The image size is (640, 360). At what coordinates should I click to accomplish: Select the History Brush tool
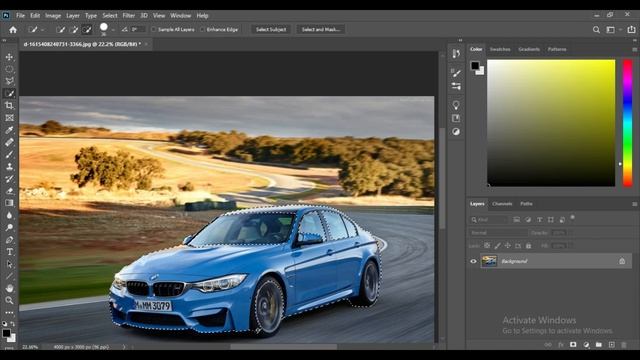[x=9, y=179]
